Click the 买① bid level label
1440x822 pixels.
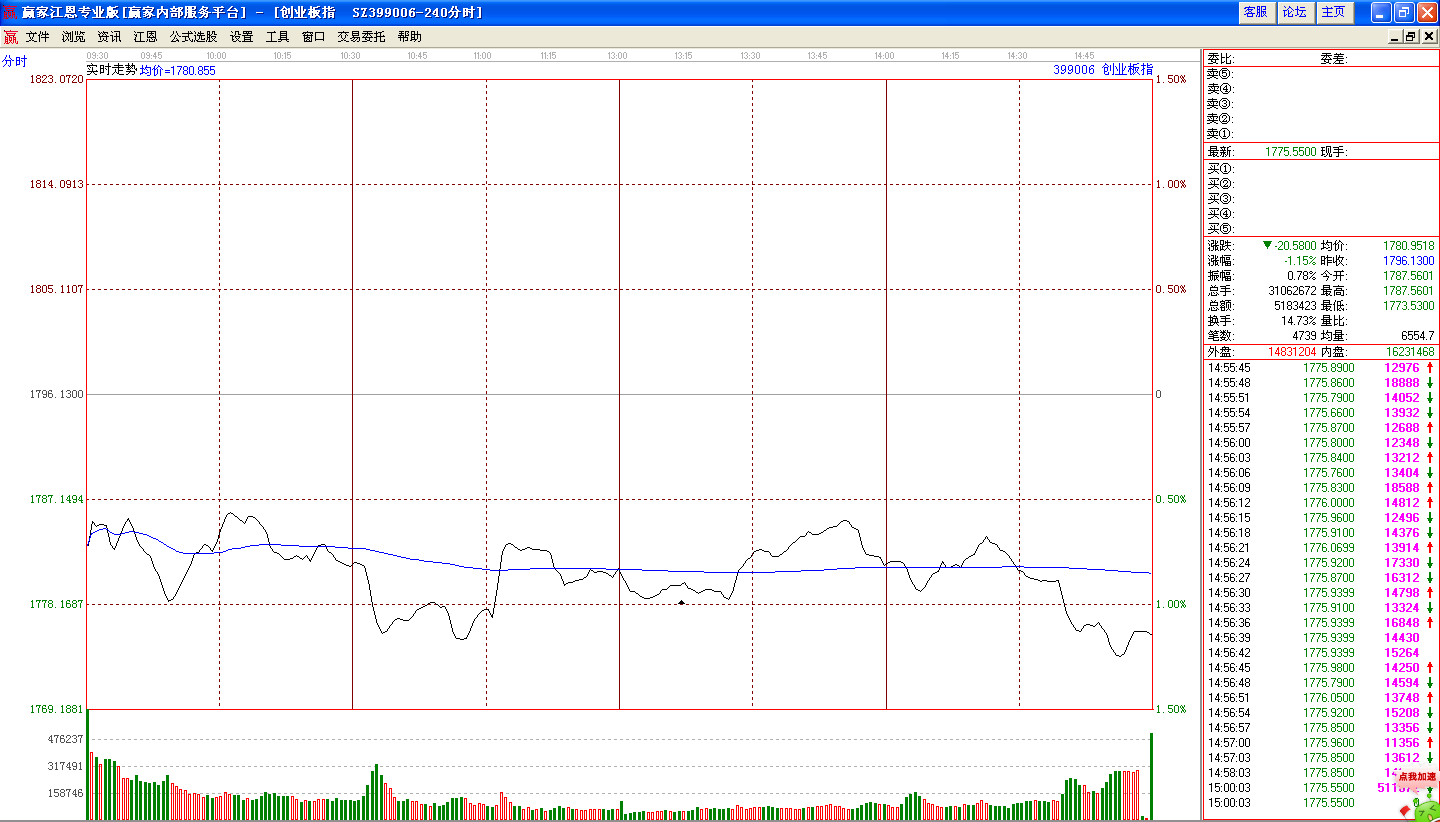click(x=1220, y=168)
